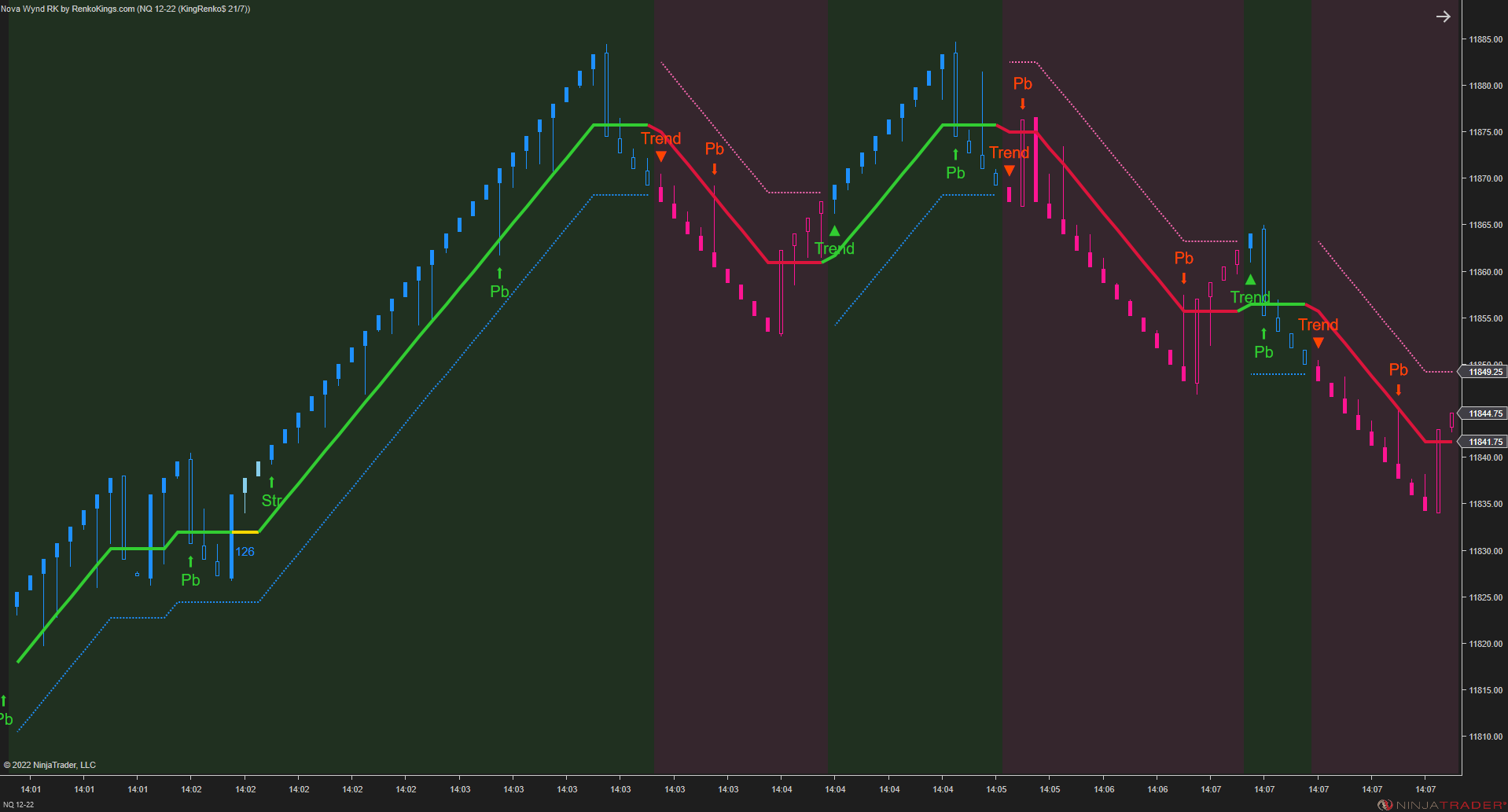This screenshot has width=1508, height=812.
Task: Click the yellow line segment labeled 126
Action: pyautogui.click(x=247, y=531)
